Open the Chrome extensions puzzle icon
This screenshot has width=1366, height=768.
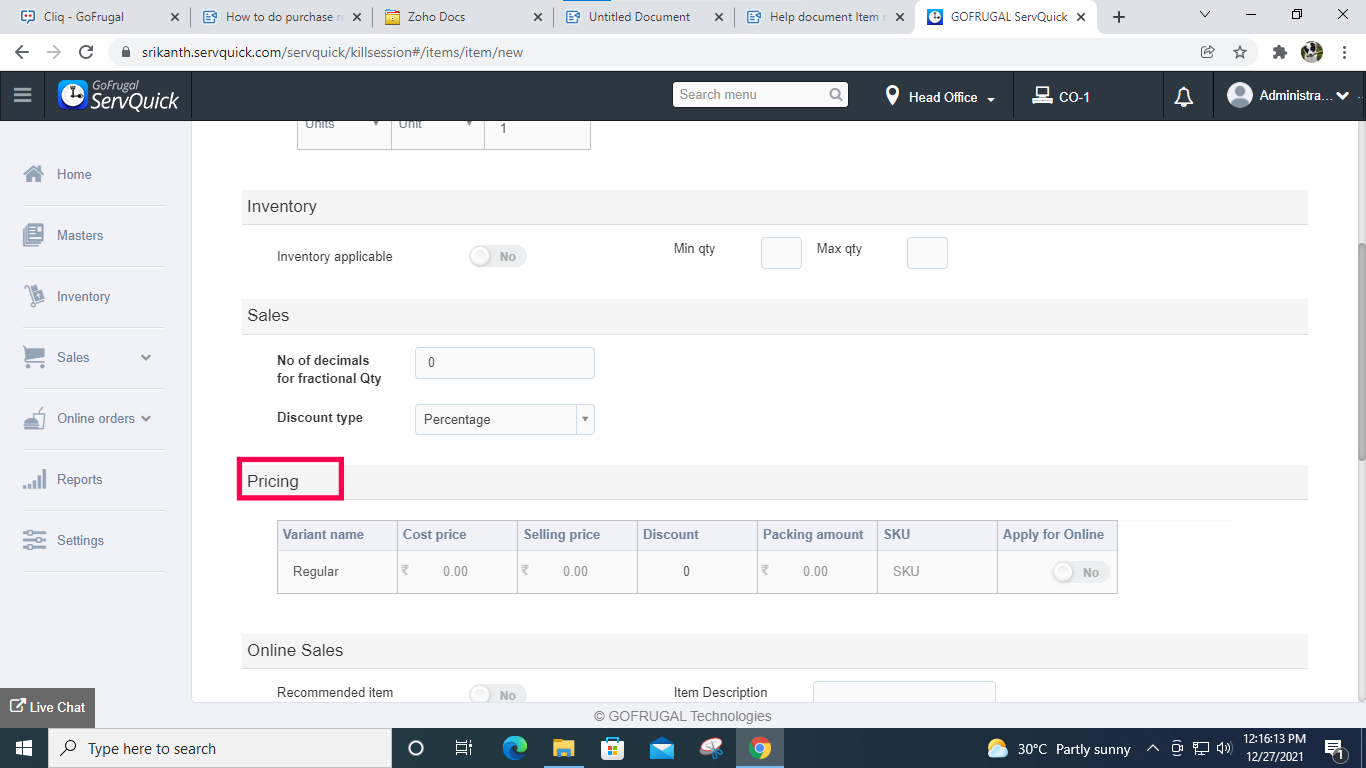click(x=1279, y=52)
